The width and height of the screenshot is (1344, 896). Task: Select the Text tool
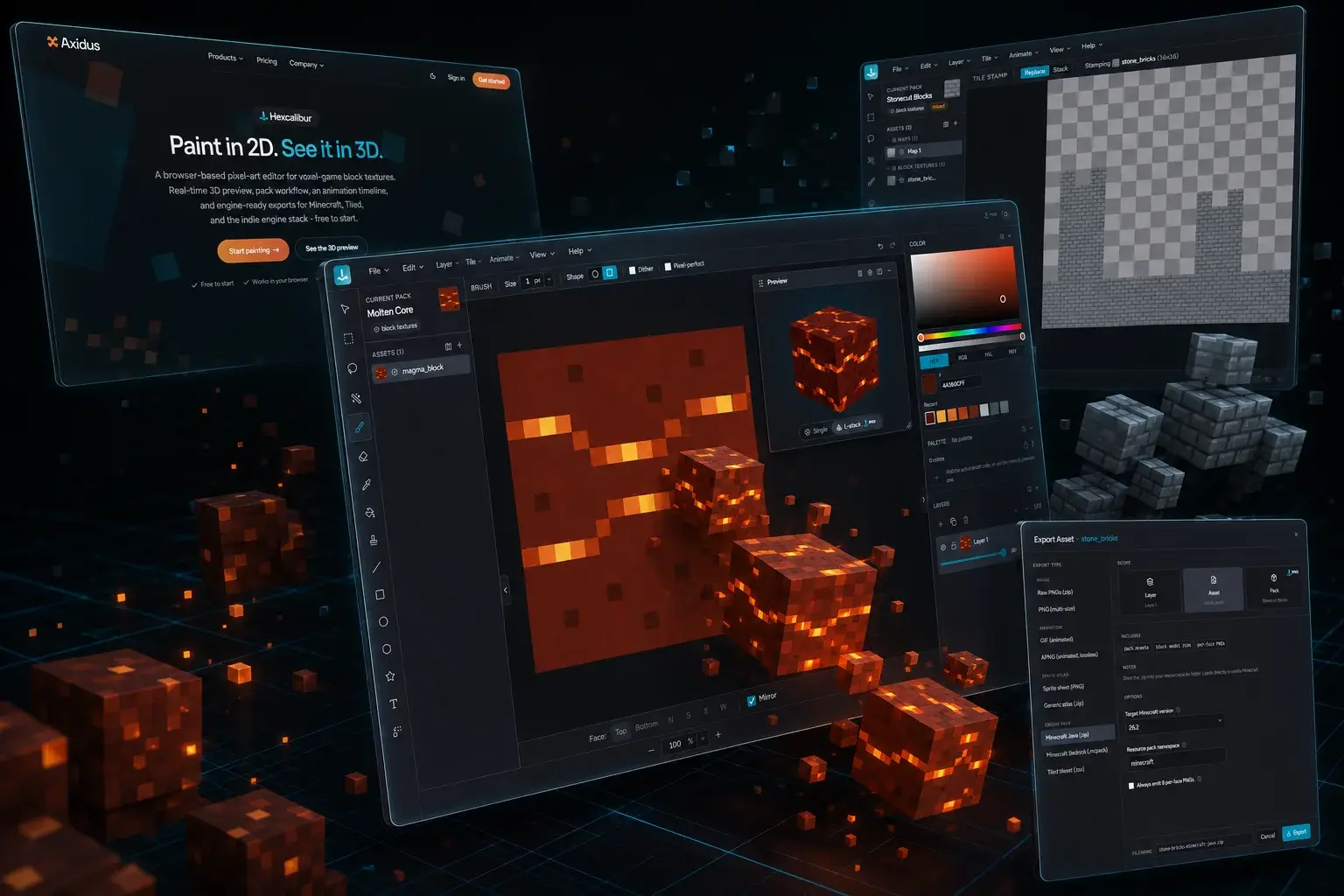click(x=394, y=703)
